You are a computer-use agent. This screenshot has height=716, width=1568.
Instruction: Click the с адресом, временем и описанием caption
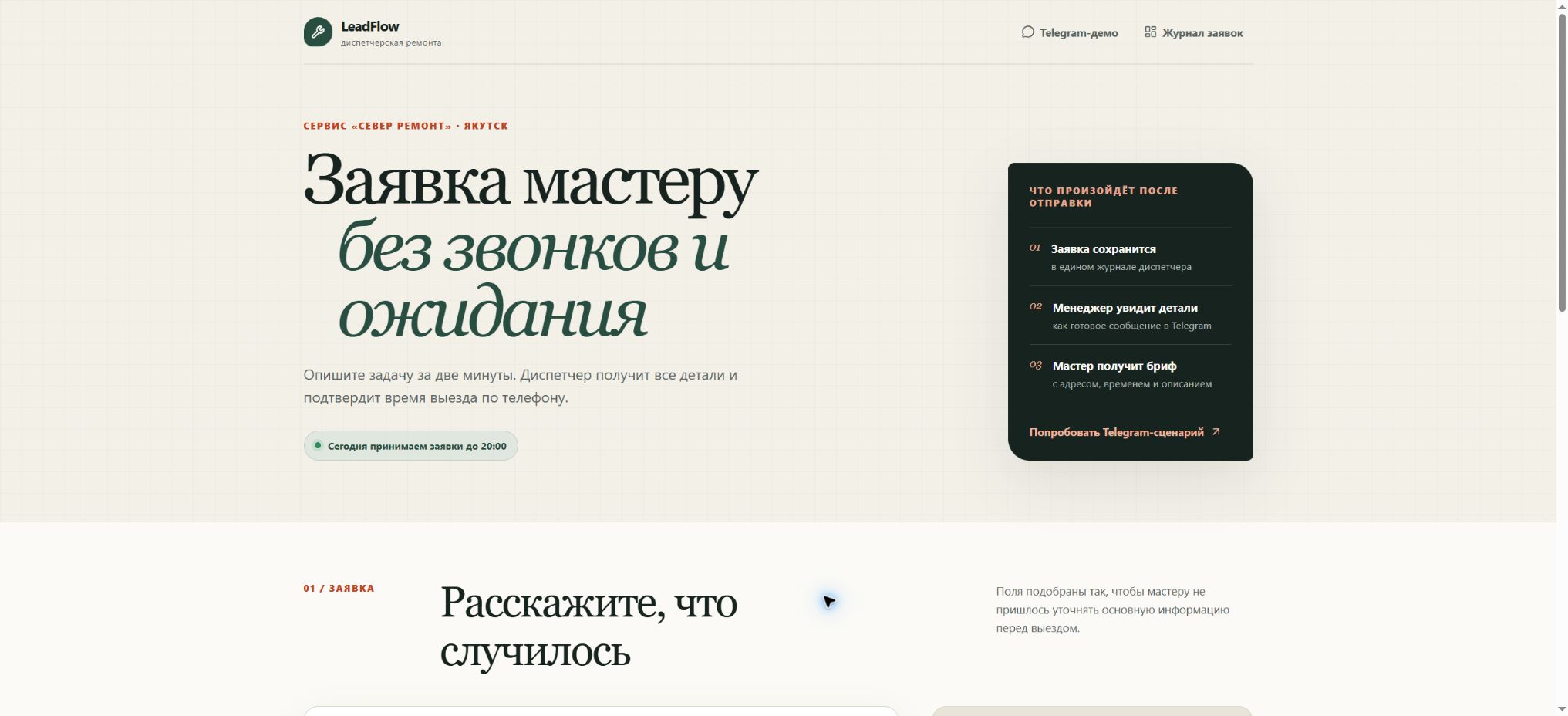[x=1132, y=384]
